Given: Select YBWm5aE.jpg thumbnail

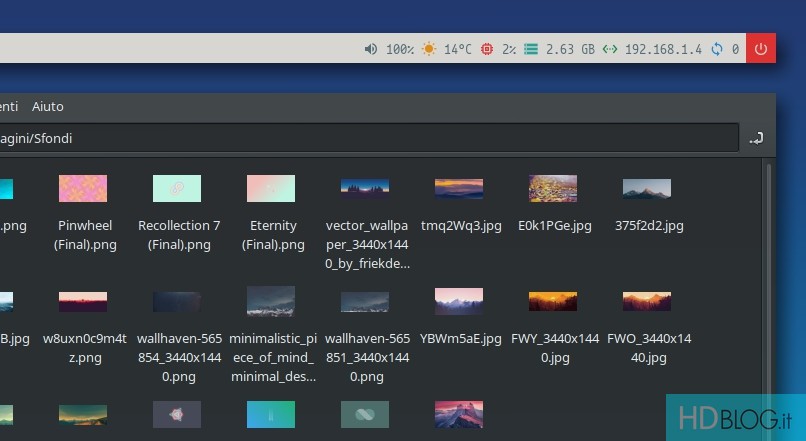Looking at the screenshot, I should click(x=459, y=301).
